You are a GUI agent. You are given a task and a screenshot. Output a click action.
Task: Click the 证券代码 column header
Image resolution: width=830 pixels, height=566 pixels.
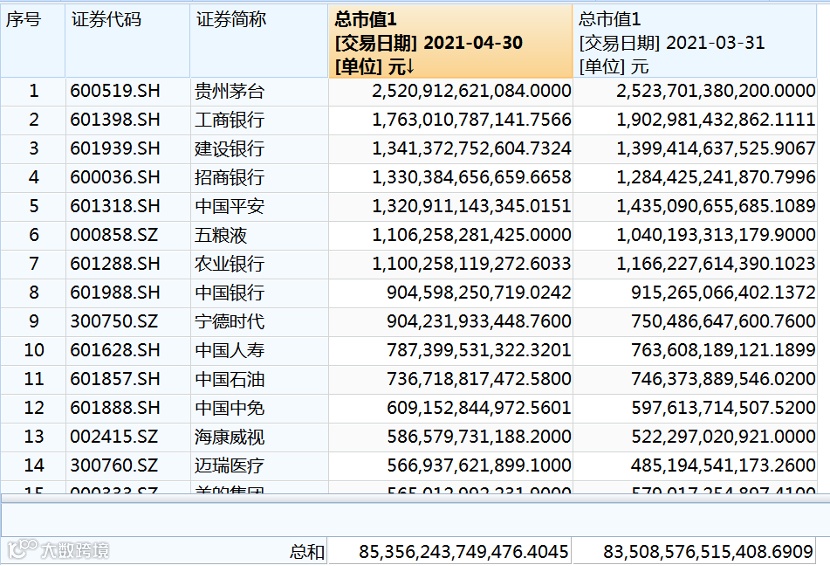point(128,41)
